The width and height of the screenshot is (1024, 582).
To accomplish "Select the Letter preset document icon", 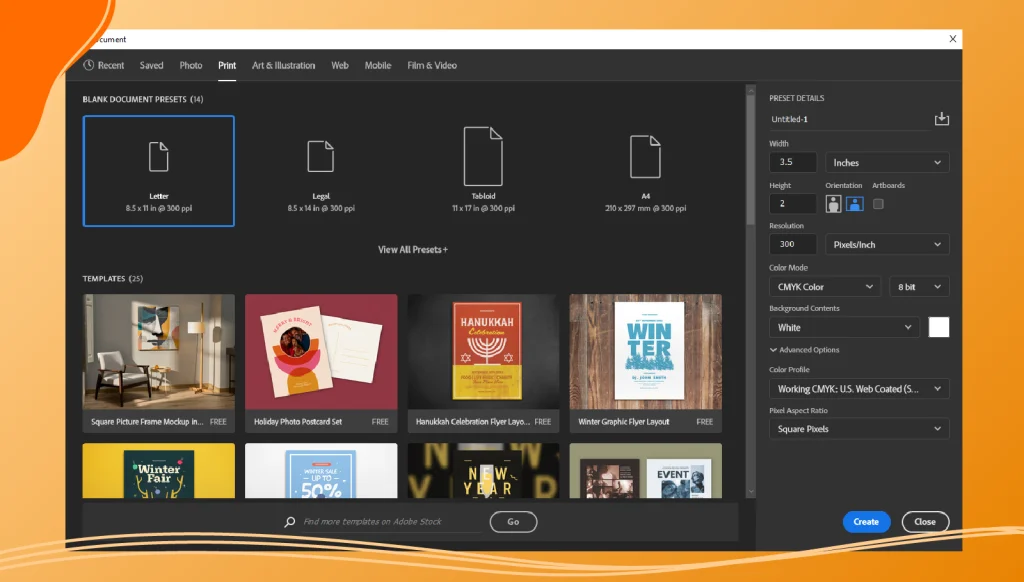I will 159,157.
